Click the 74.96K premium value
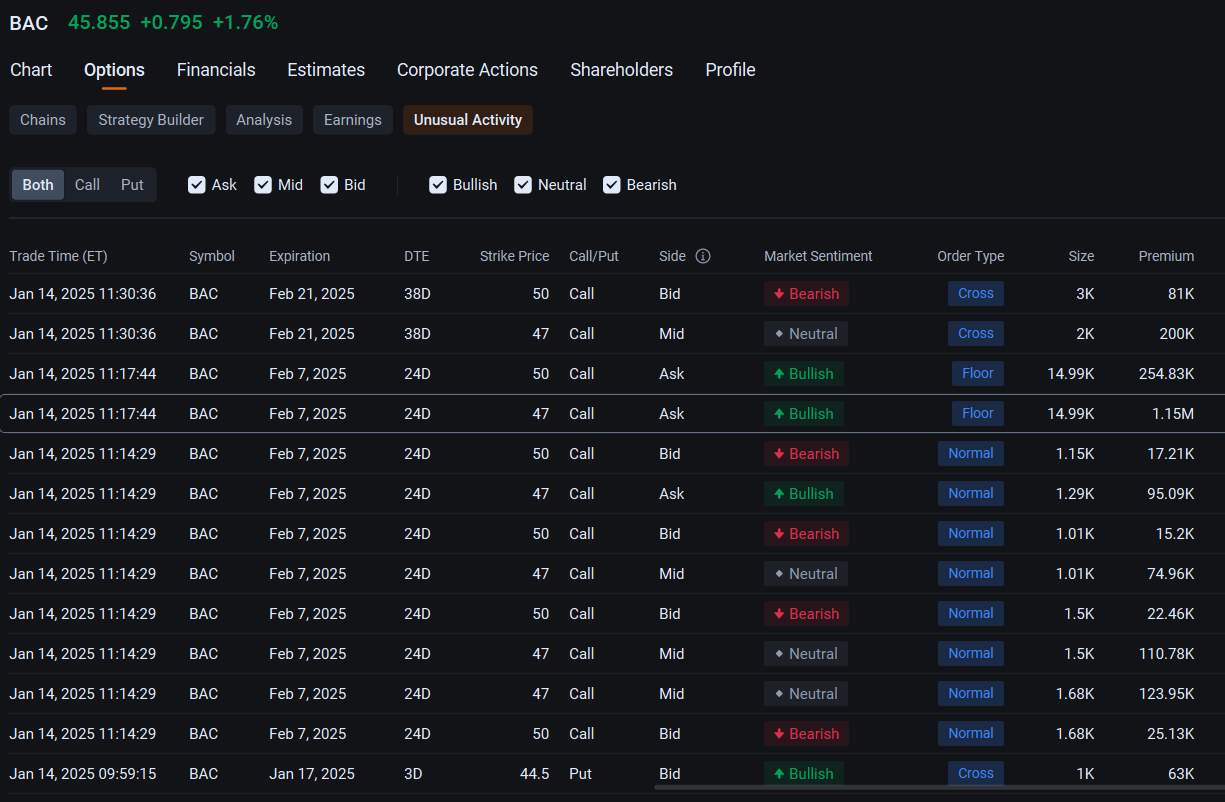This screenshot has height=802, width=1225. pyautogui.click(x=1170, y=574)
